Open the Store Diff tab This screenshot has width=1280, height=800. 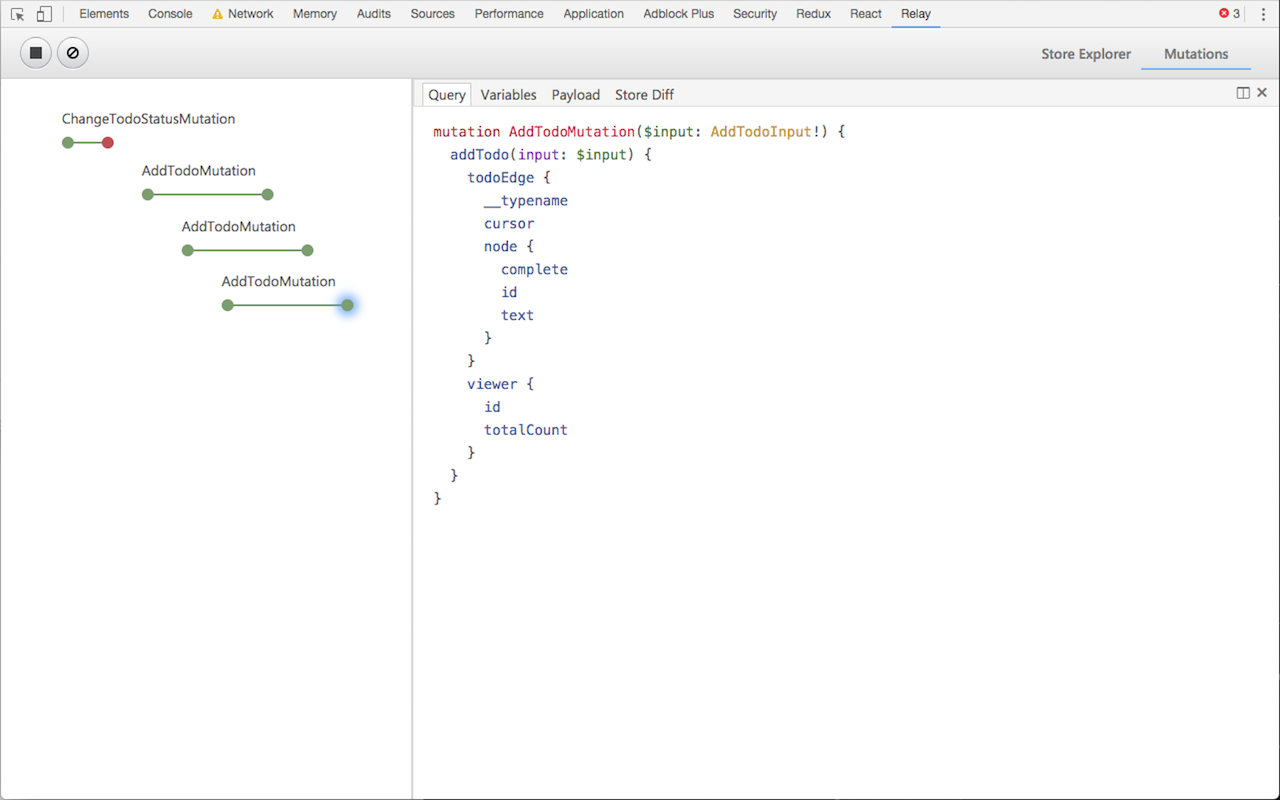[x=644, y=94]
